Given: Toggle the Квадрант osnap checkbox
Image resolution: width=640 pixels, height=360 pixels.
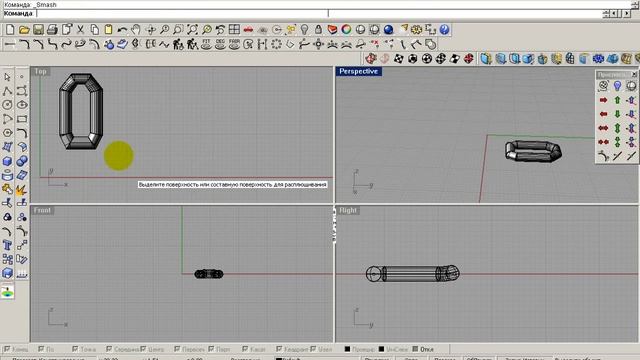Looking at the screenshot, I should point(279,349).
